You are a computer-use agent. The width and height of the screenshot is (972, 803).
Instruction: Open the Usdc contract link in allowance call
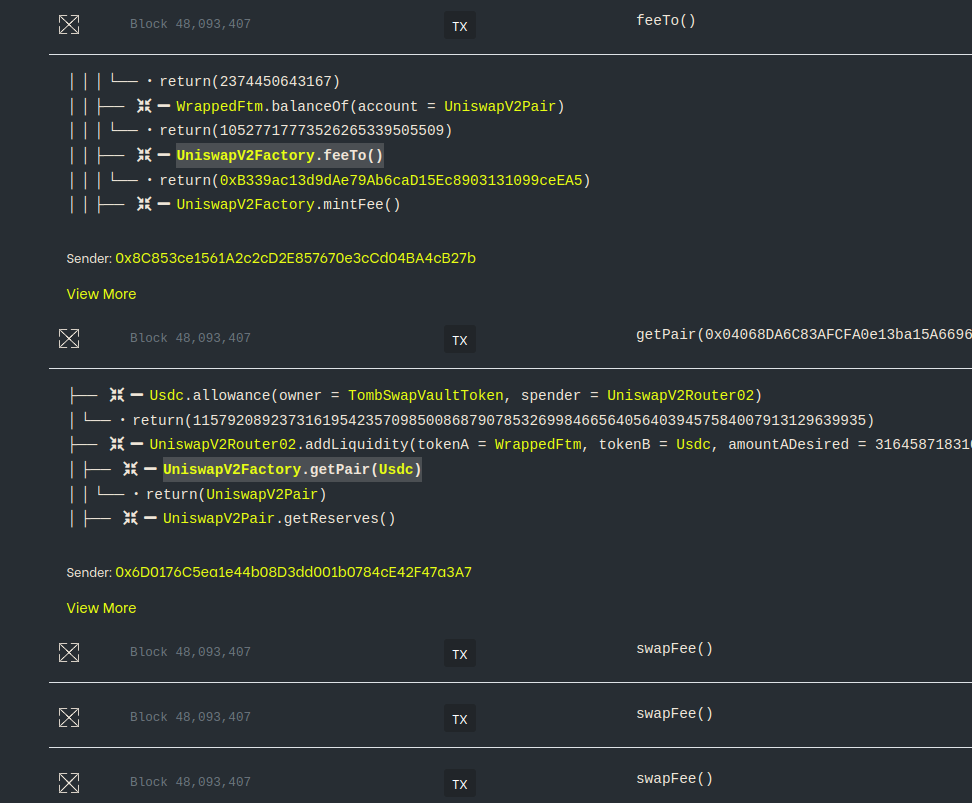coord(167,395)
